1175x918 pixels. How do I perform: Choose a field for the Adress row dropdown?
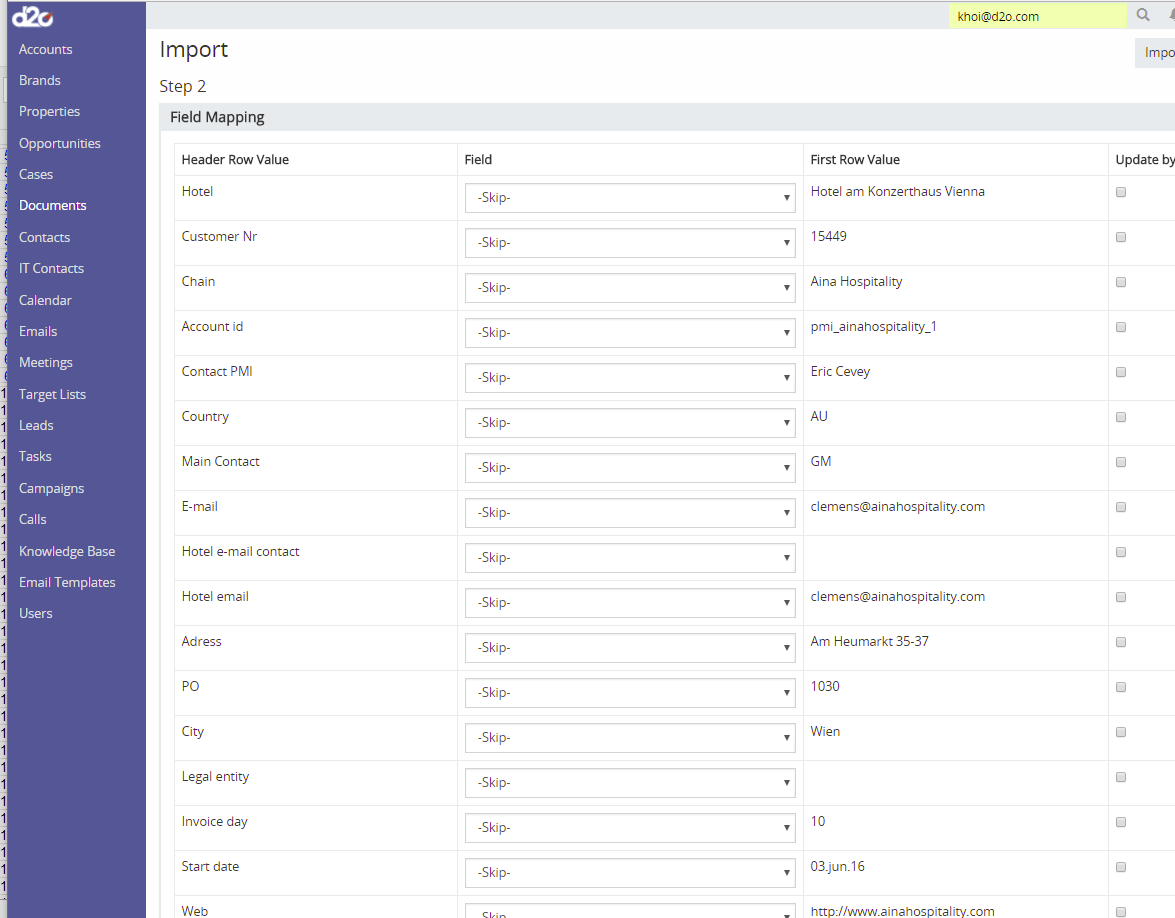[630, 648]
